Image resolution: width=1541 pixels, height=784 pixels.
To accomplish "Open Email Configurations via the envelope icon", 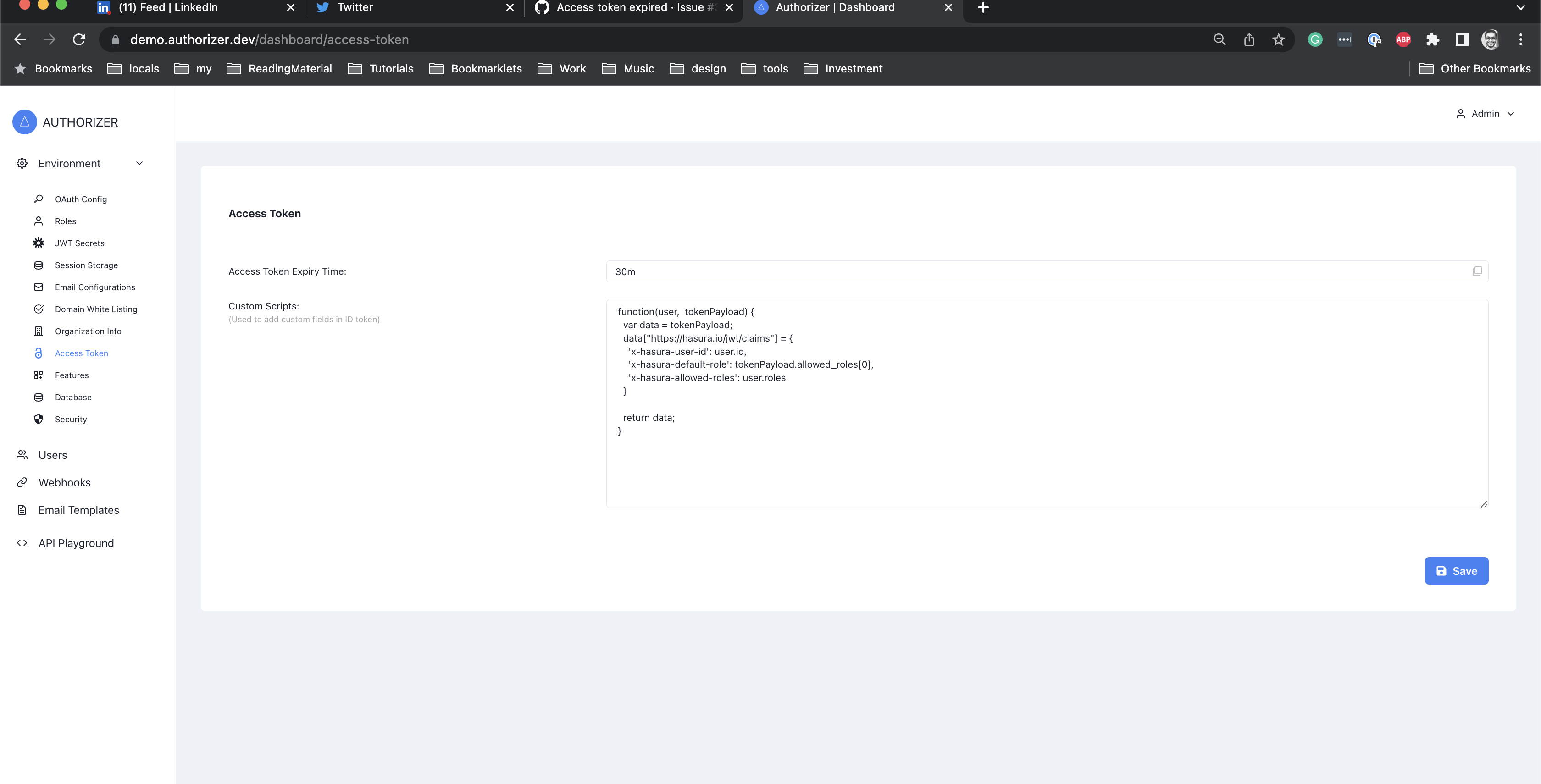I will pos(38,287).
